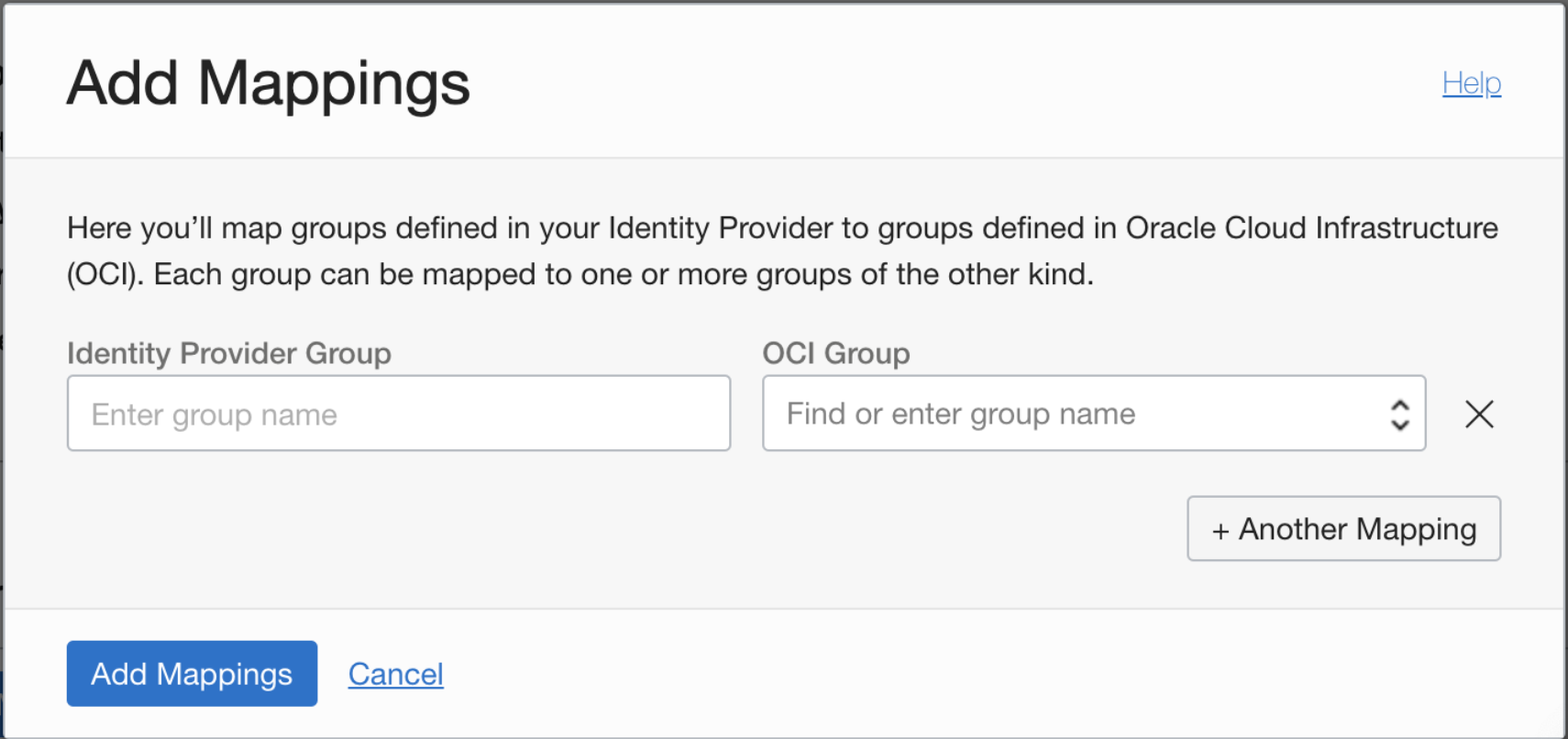
Task: Click the up-down chevrons on OCI Group field
Action: pos(1399,414)
